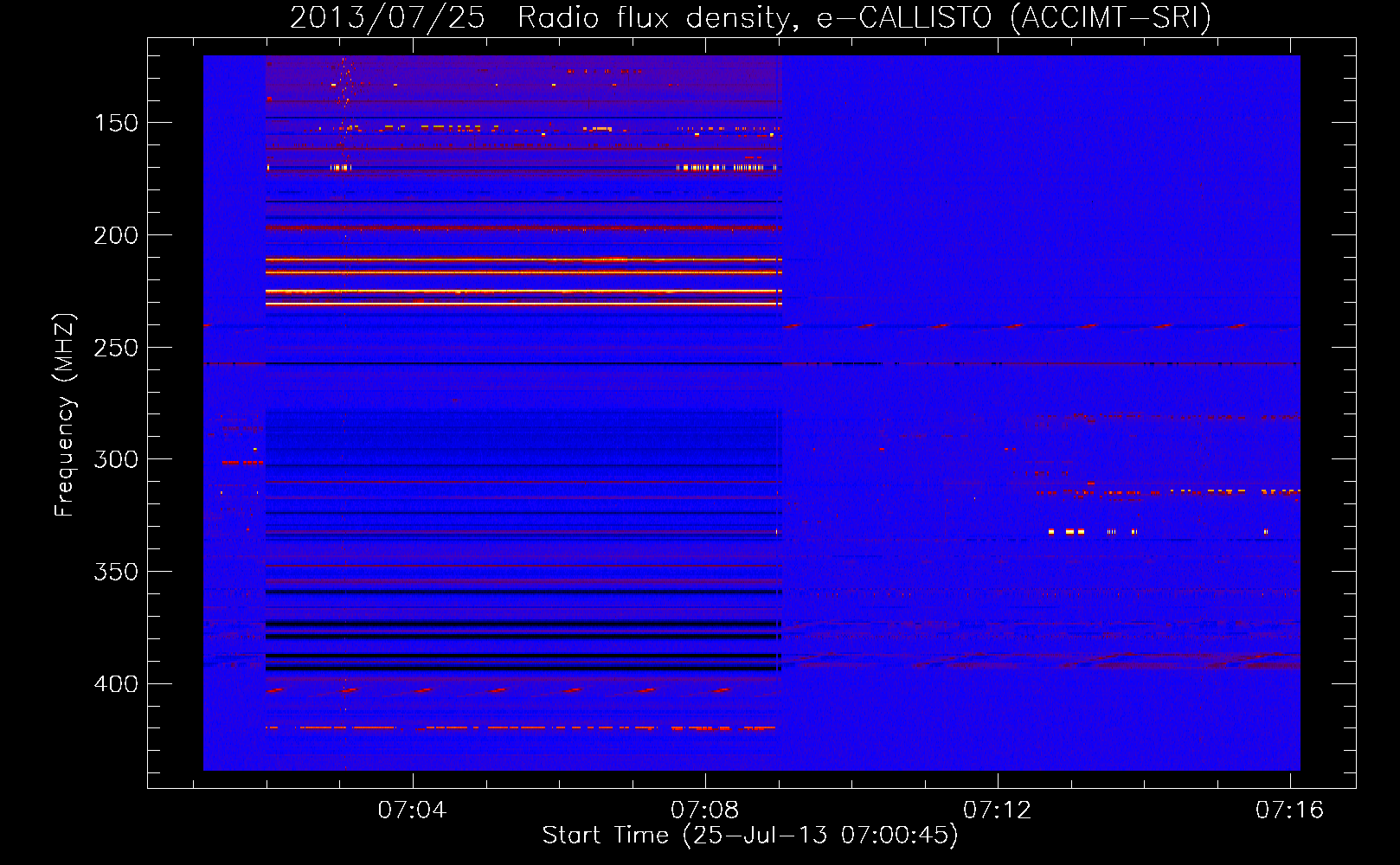Select the 300 frequency tick label
This screenshot has height=865, width=1400.
tap(116, 459)
